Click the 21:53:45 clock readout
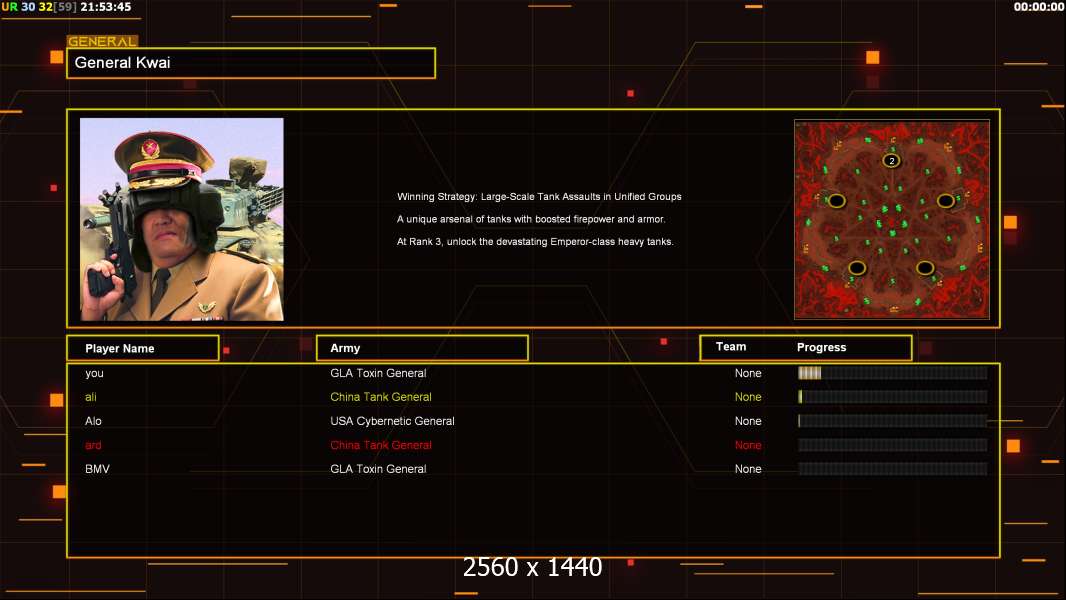Image resolution: width=1066 pixels, height=600 pixels. point(105,7)
